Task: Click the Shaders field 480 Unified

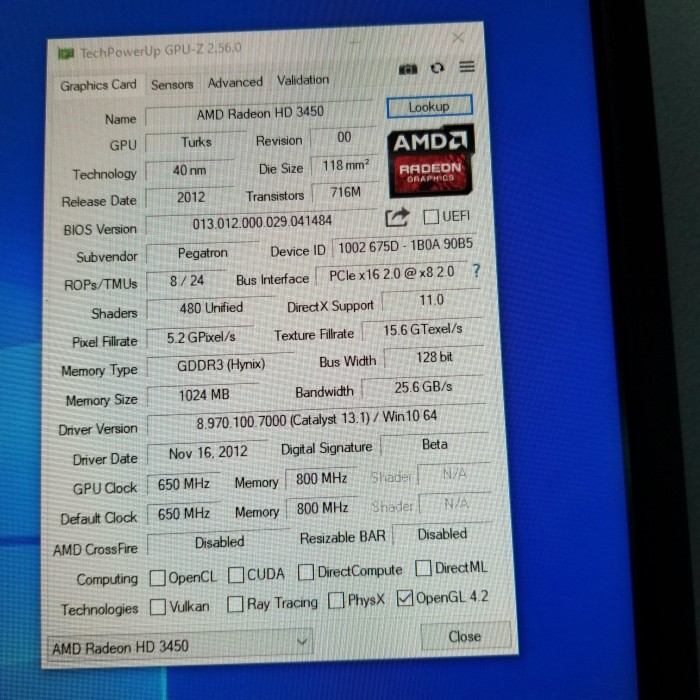Action: pyautogui.click(x=211, y=308)
